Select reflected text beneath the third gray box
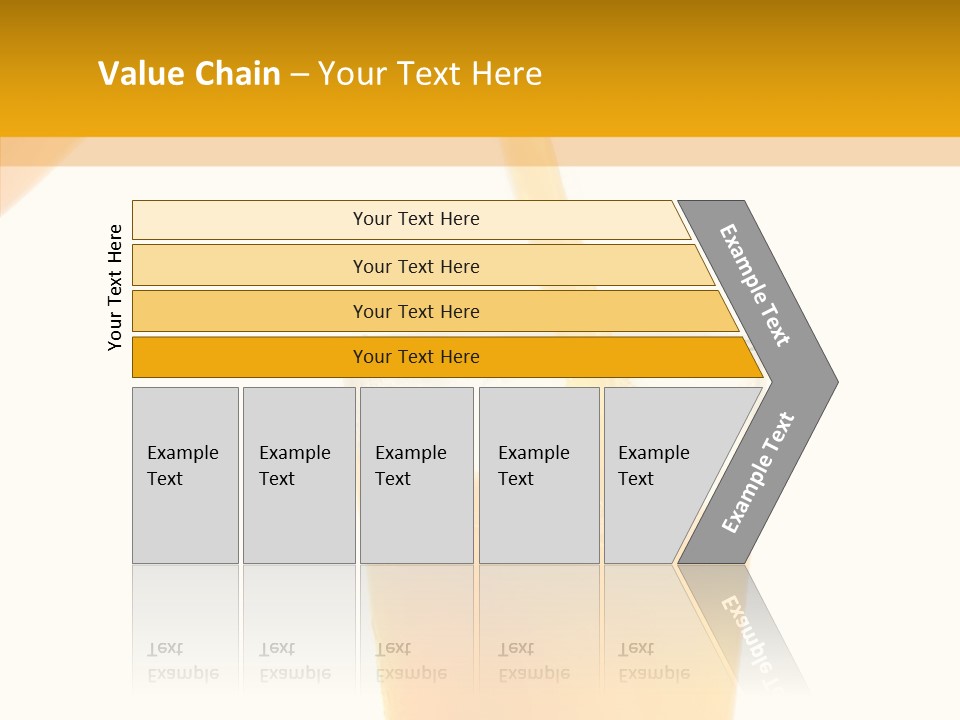This screenshot has width=960, height=720. tap(411, 662)
